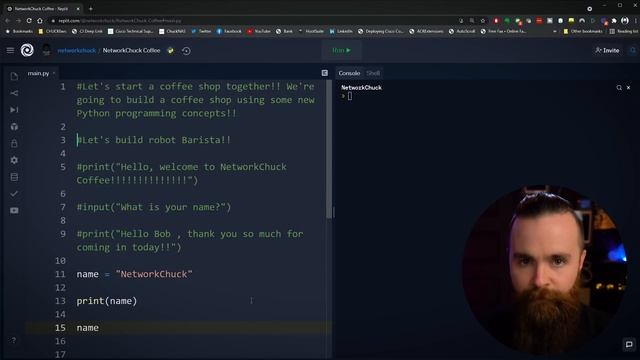
Task: Close the NetworkChuck Coffee browser tab
Action: click(78, 9)
